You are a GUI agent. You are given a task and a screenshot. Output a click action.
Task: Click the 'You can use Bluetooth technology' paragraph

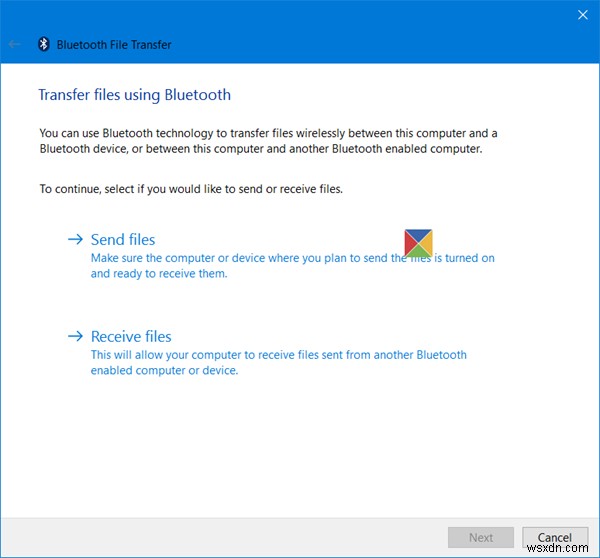click(x=268, y=141)
